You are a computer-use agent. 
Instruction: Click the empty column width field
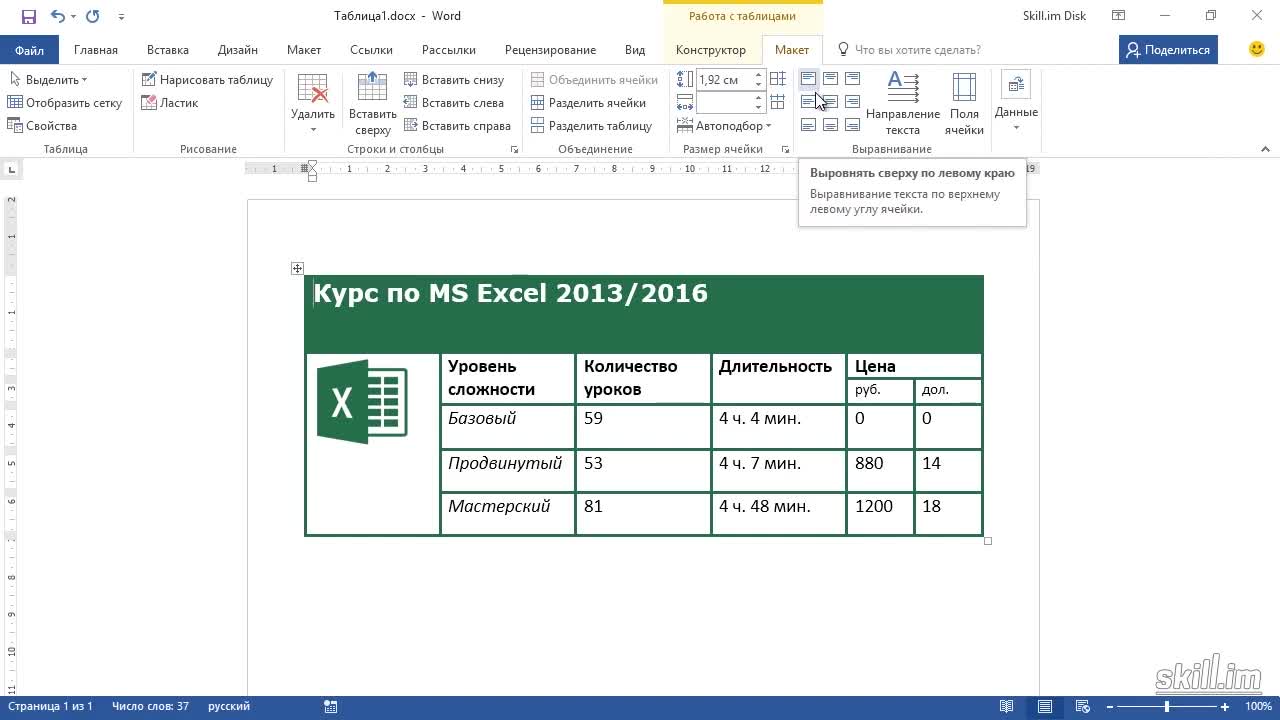[723, 103]
